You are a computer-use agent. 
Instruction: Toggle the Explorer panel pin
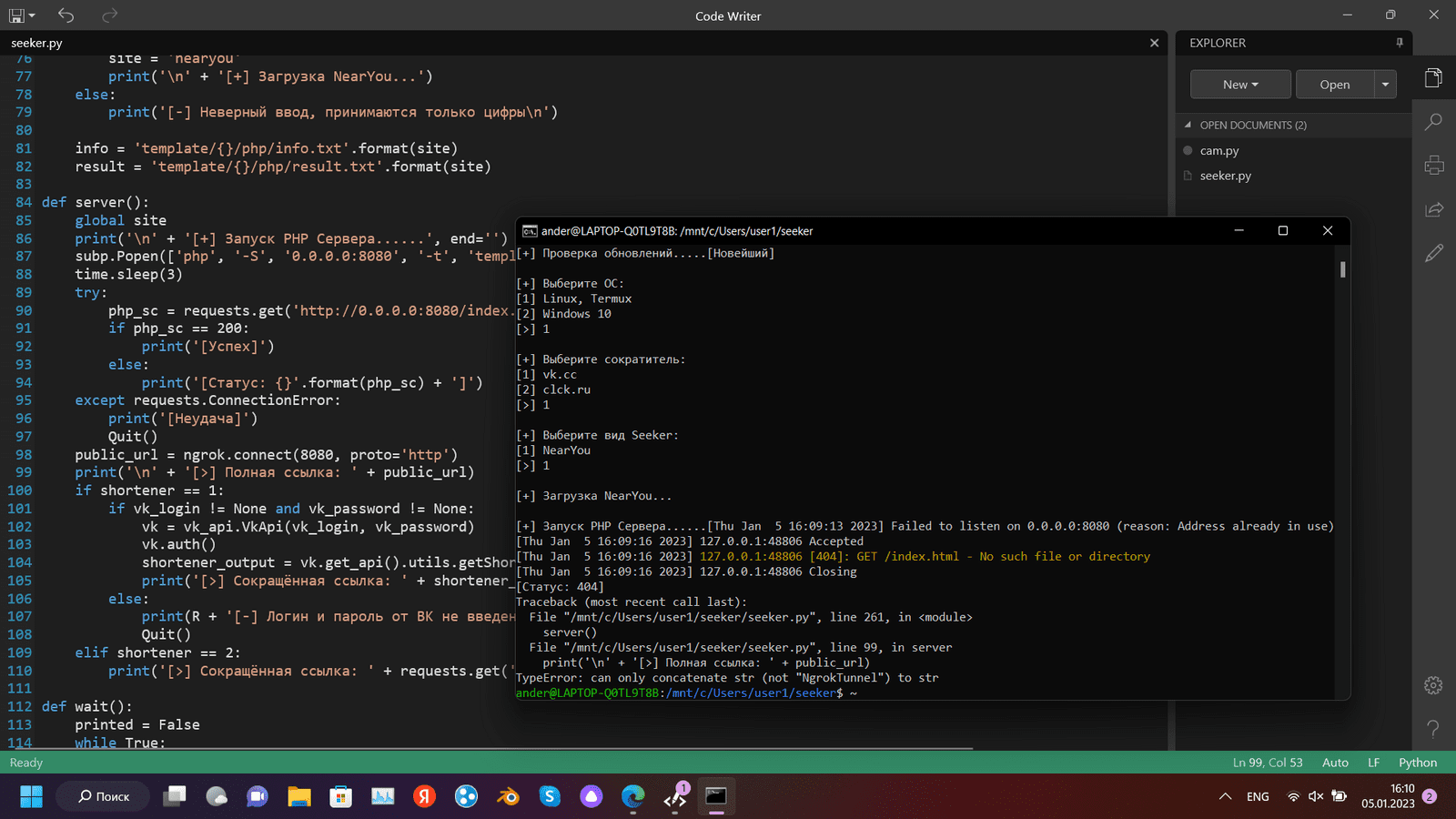coord(1399,43)
